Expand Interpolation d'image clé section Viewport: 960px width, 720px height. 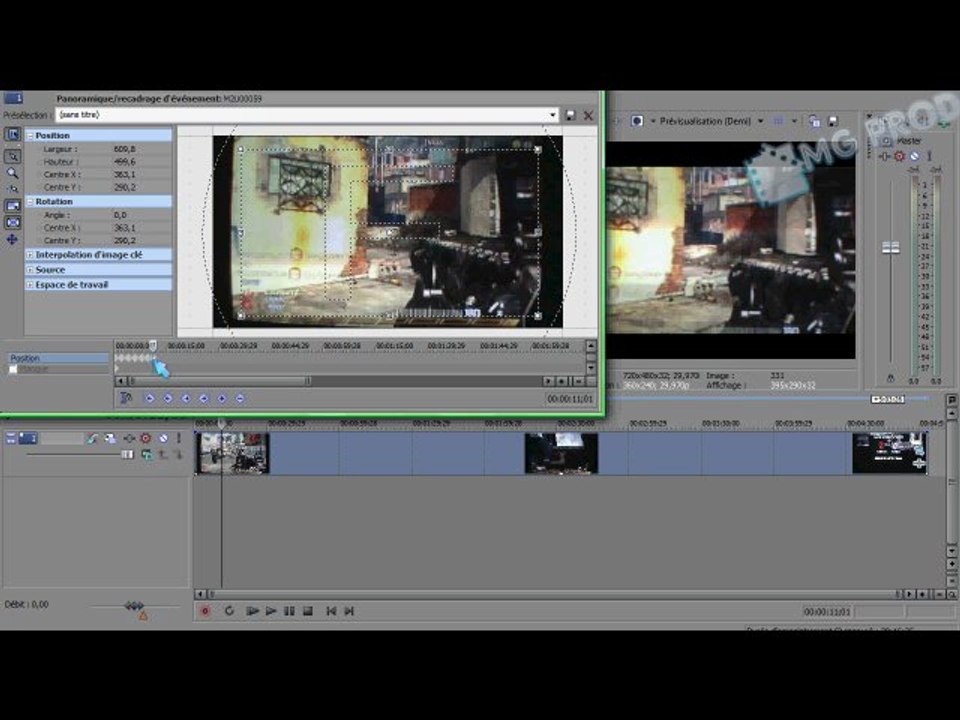29,255
